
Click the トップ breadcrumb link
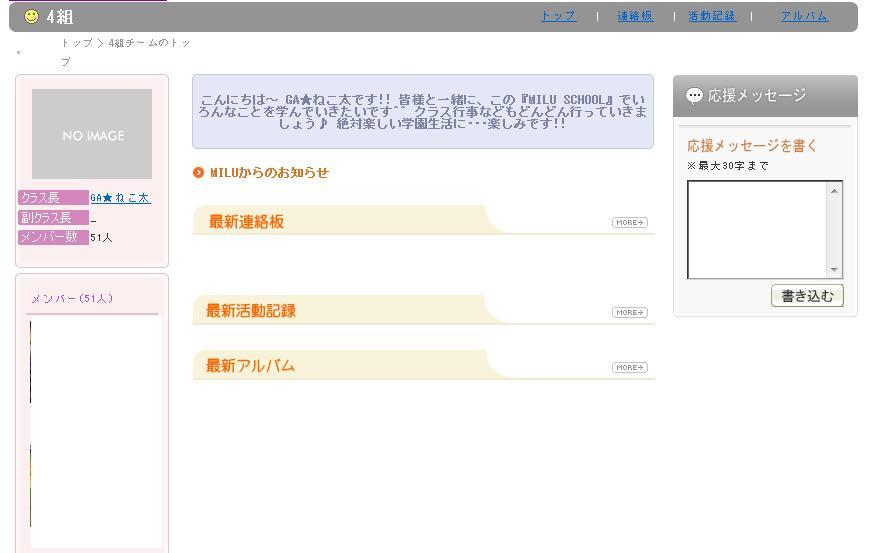[x=76, y=43]
